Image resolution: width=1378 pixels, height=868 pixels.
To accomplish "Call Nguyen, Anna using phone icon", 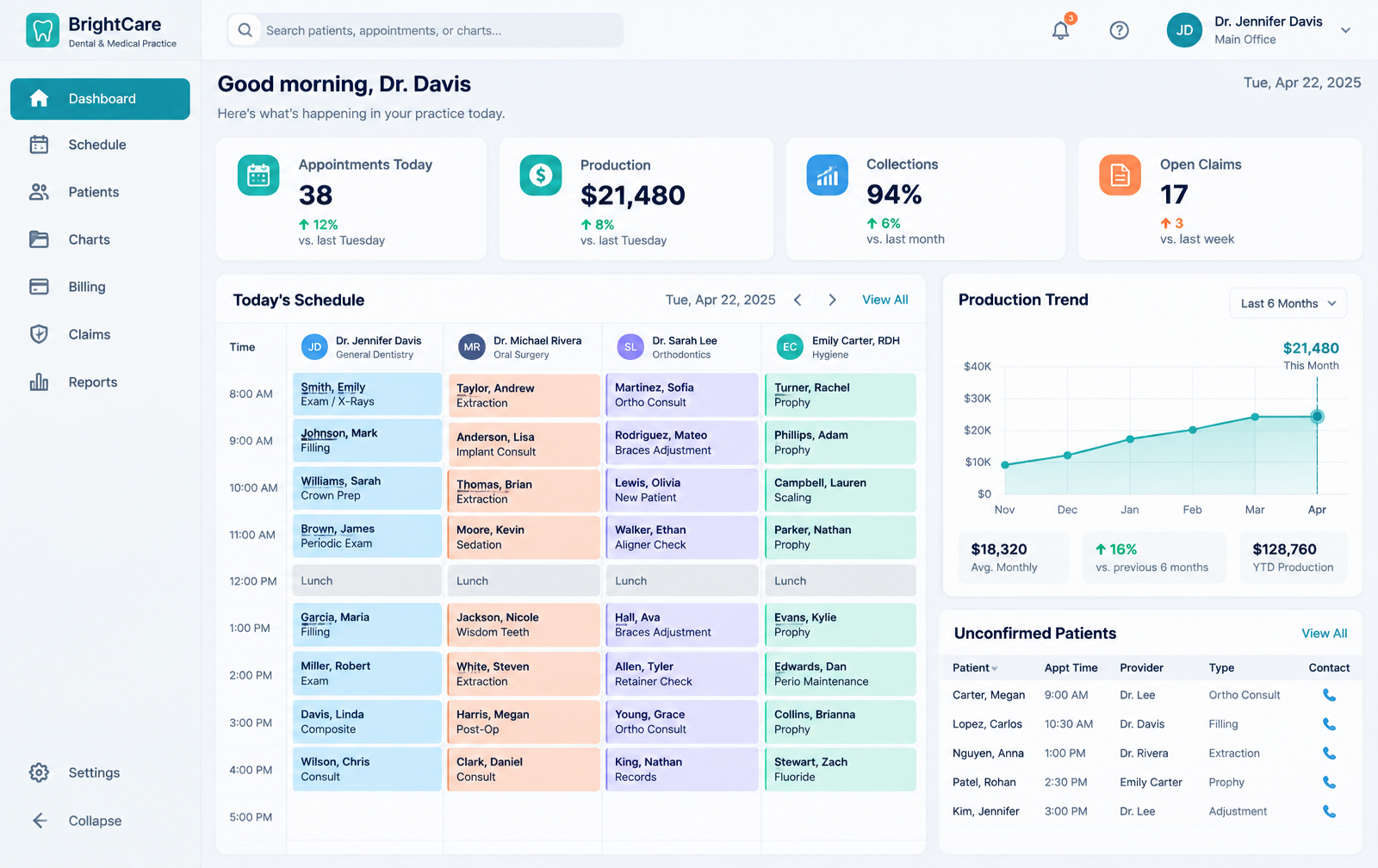I will (x=1329, y=753).
